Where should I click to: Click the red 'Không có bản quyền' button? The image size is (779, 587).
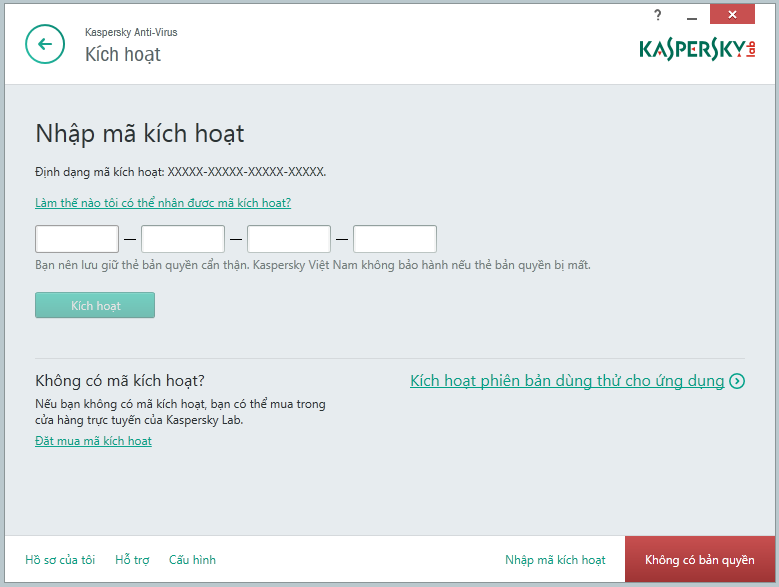(700, 559)
